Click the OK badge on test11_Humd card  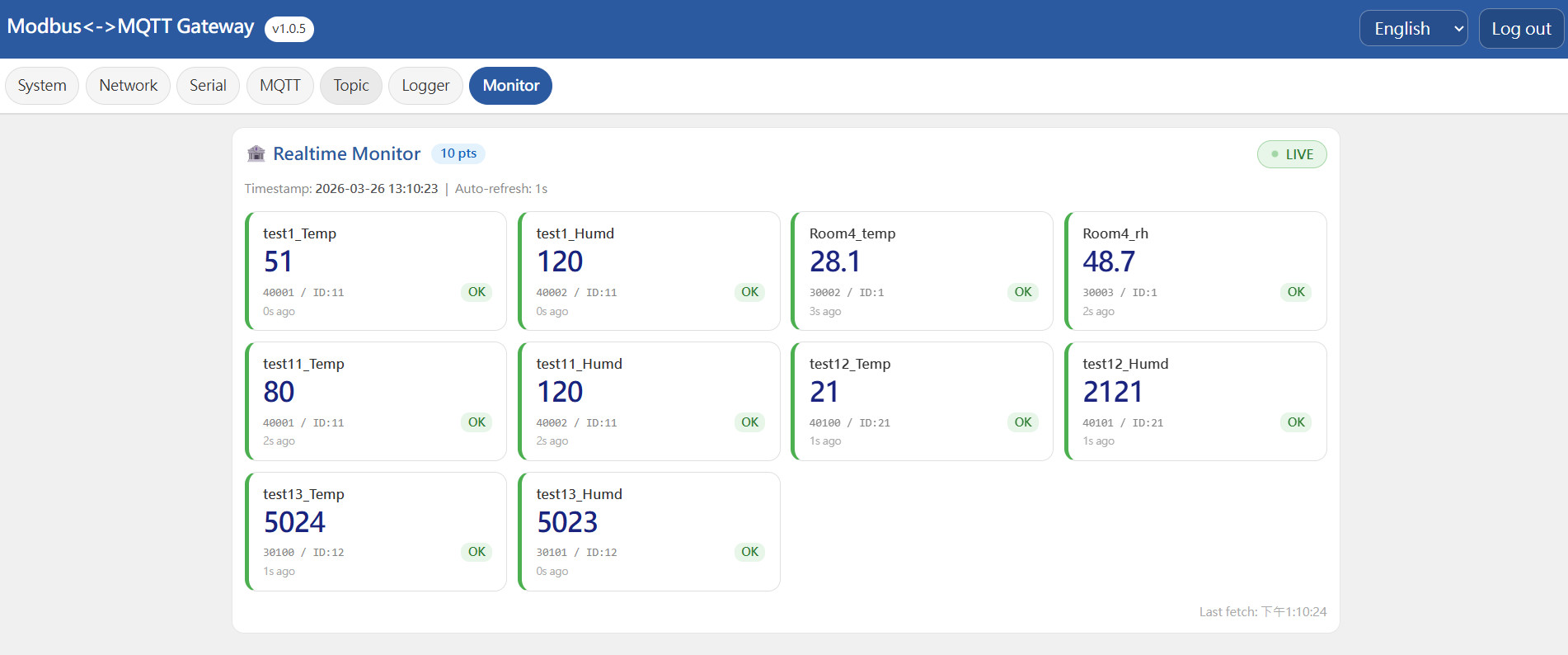(749, 422)
